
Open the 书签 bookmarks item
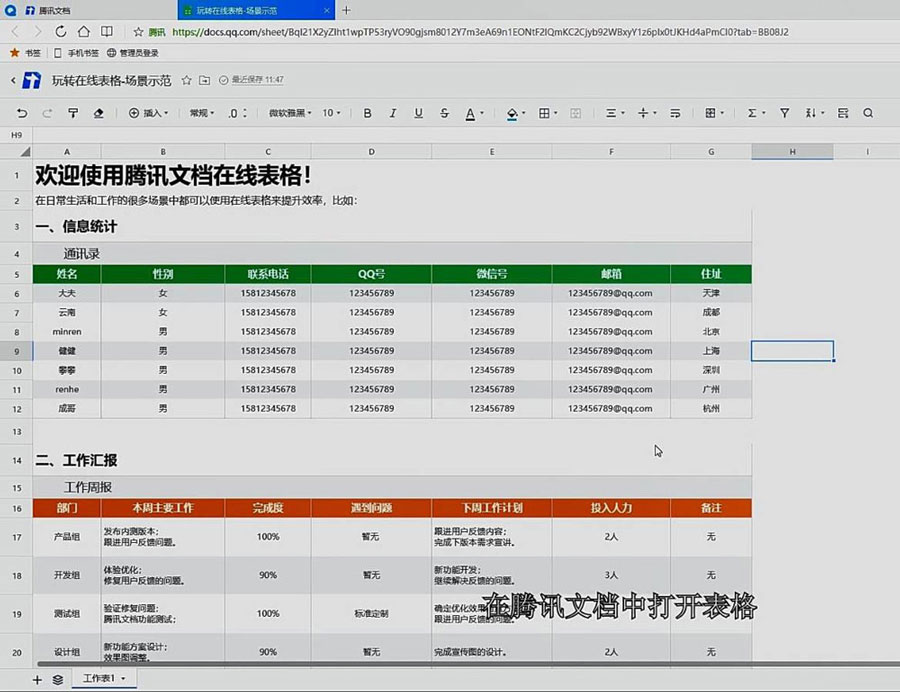[x=25, y=53]
